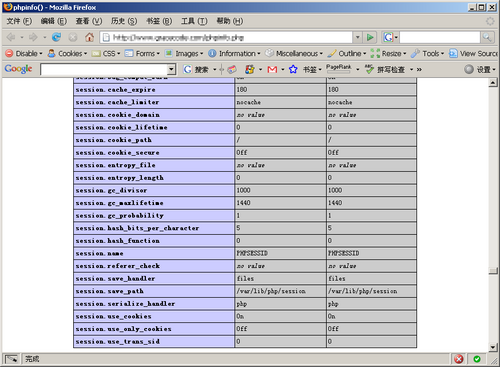This screenshot has height=367, width=500.
Task: Click the scrollbar up arrow
Action: [493, 82]
